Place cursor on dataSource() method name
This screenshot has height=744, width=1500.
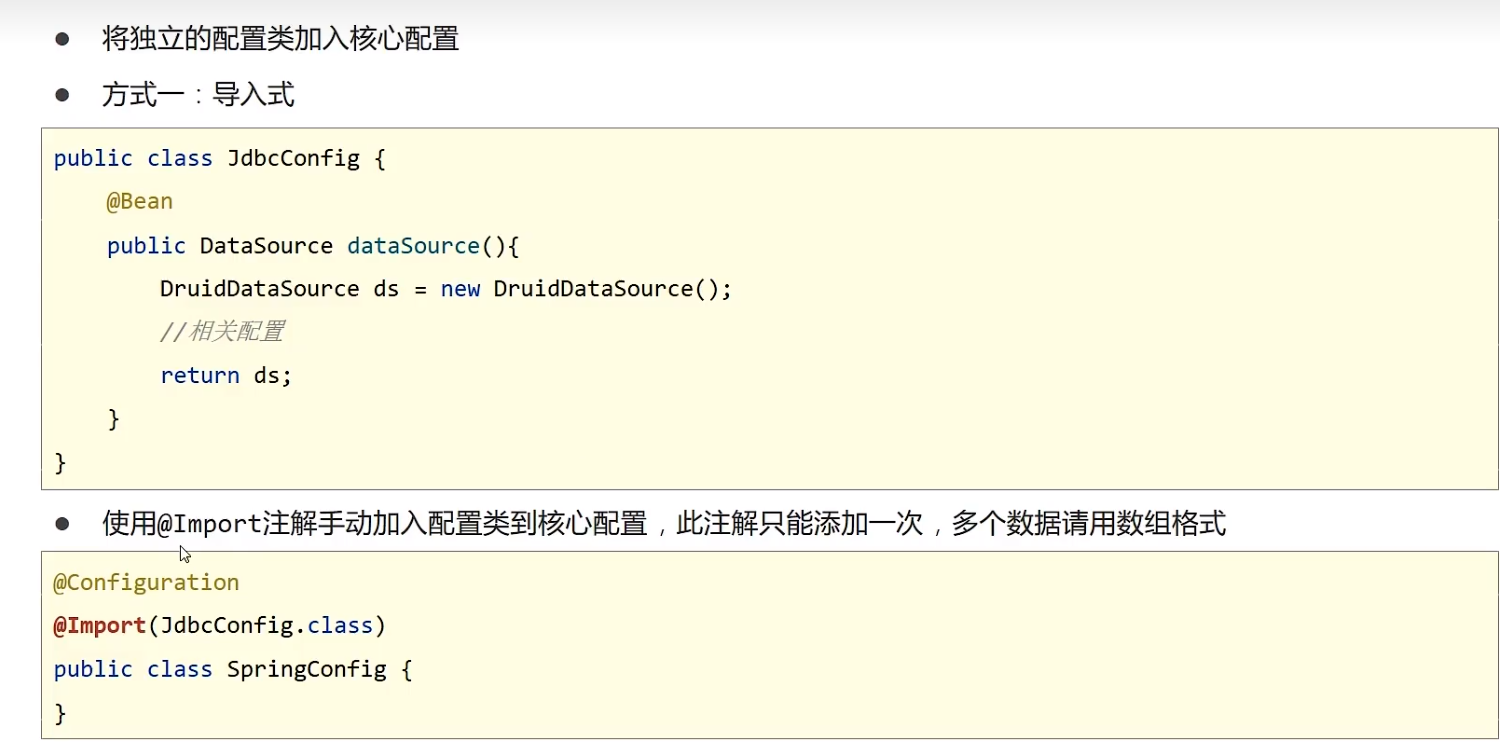point(414,246)
